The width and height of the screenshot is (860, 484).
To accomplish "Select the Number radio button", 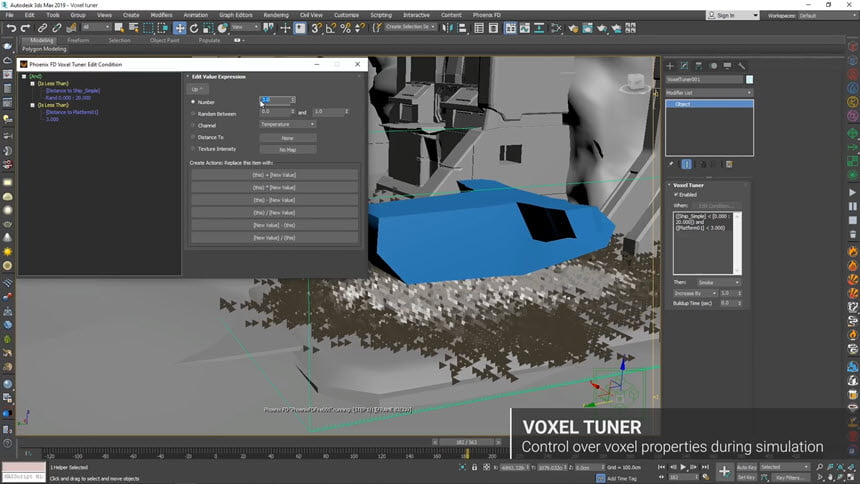I will (x=193, y=102).
